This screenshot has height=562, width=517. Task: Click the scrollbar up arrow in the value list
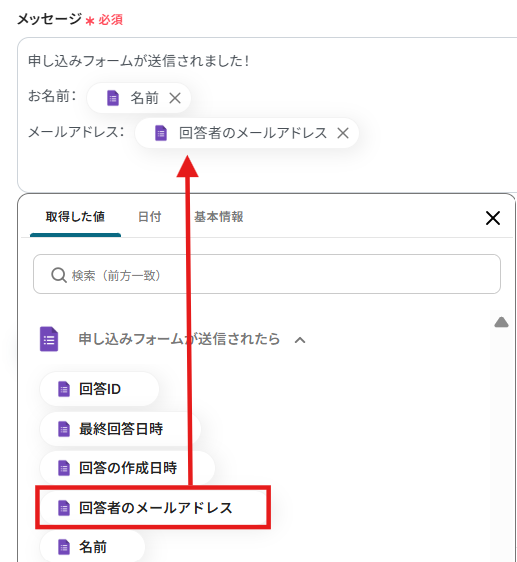(x=501, y=322)
